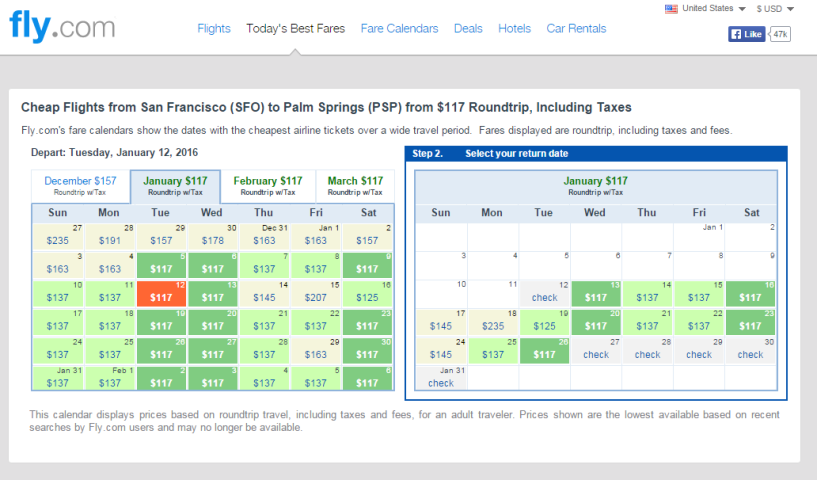Click the United States flag icon
The height and width of the screenshot is (480, 817).
point(671,9)
